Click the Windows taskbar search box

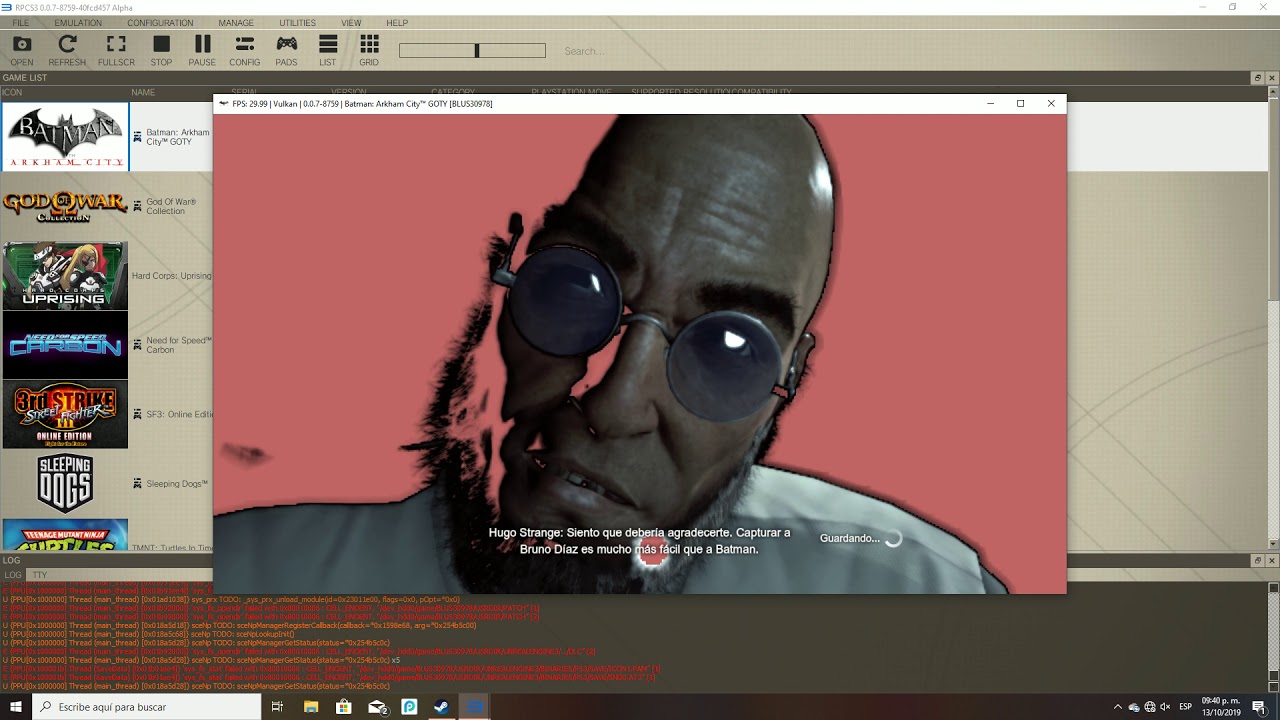click(x=148, y=707)
